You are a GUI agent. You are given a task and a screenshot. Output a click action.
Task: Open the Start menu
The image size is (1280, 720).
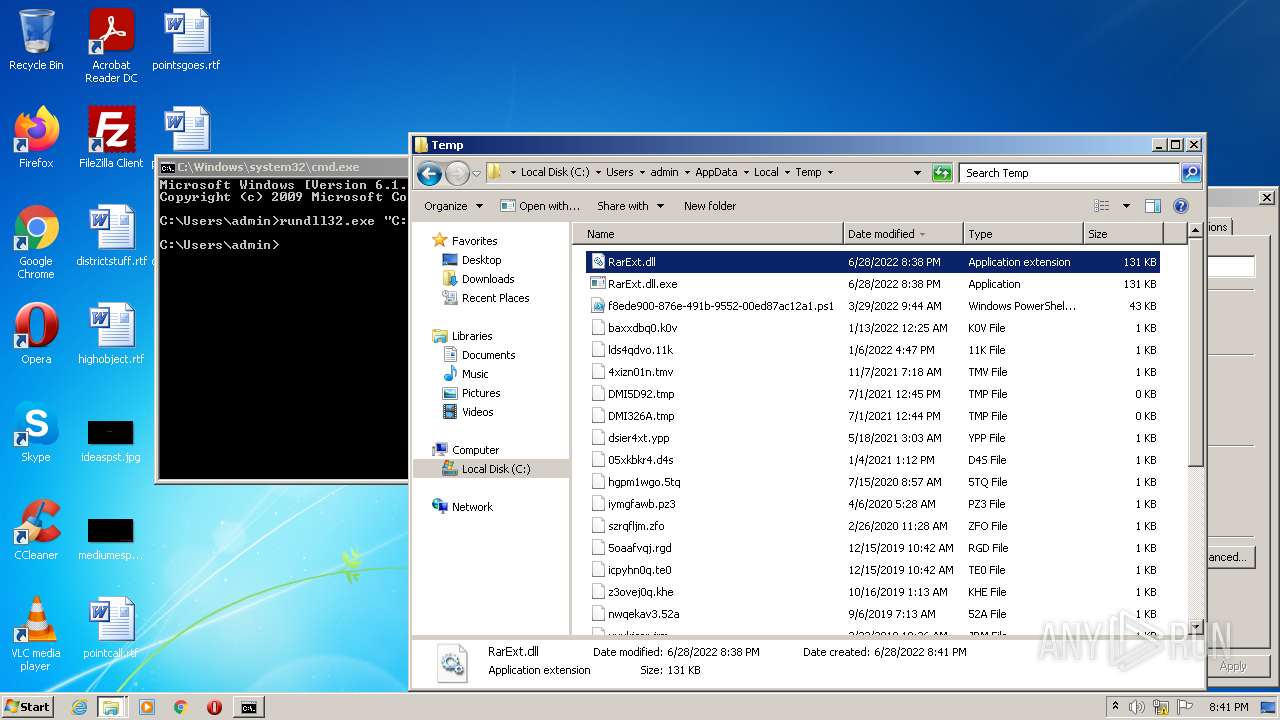coord(28,707)
